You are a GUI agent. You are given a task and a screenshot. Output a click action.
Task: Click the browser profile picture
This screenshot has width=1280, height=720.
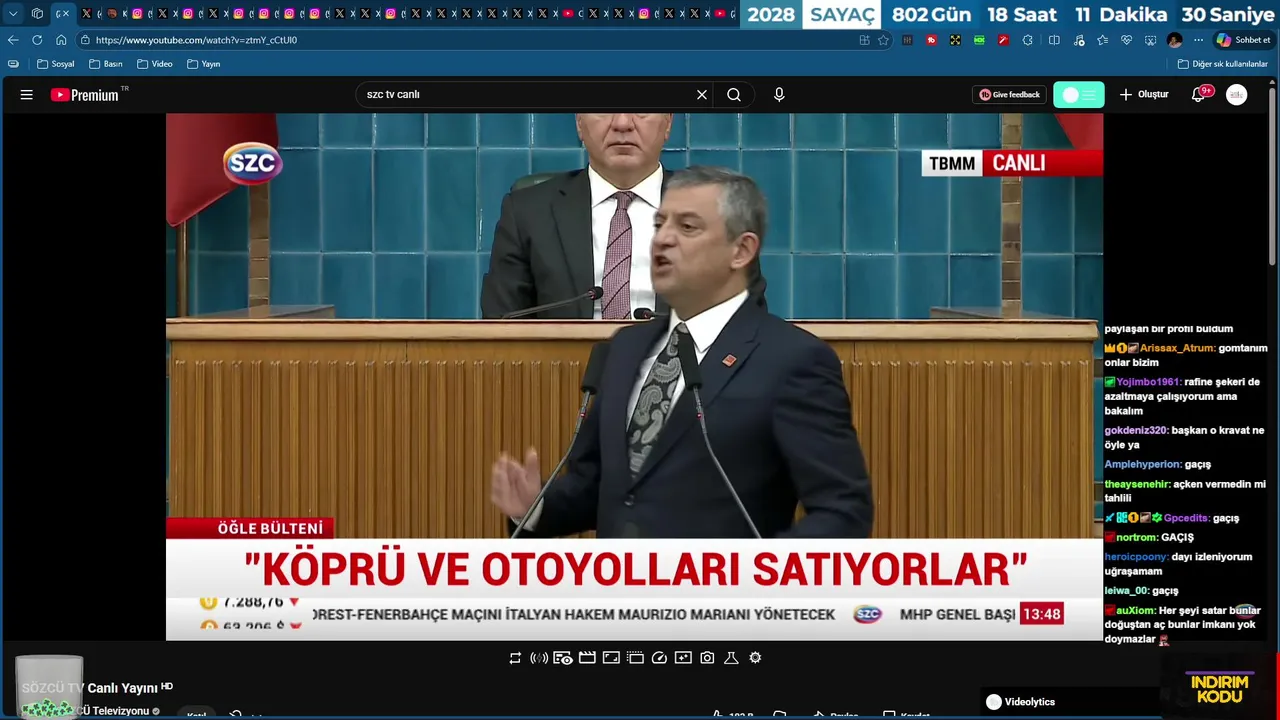pyautogui.click(x=1174, y=40)
